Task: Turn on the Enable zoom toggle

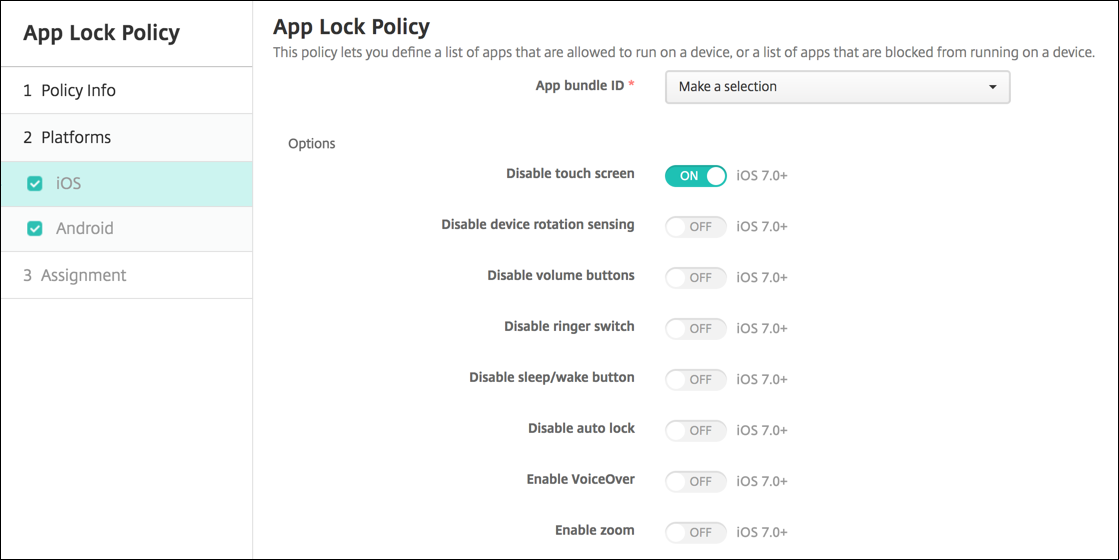Action: coord(695,533)
